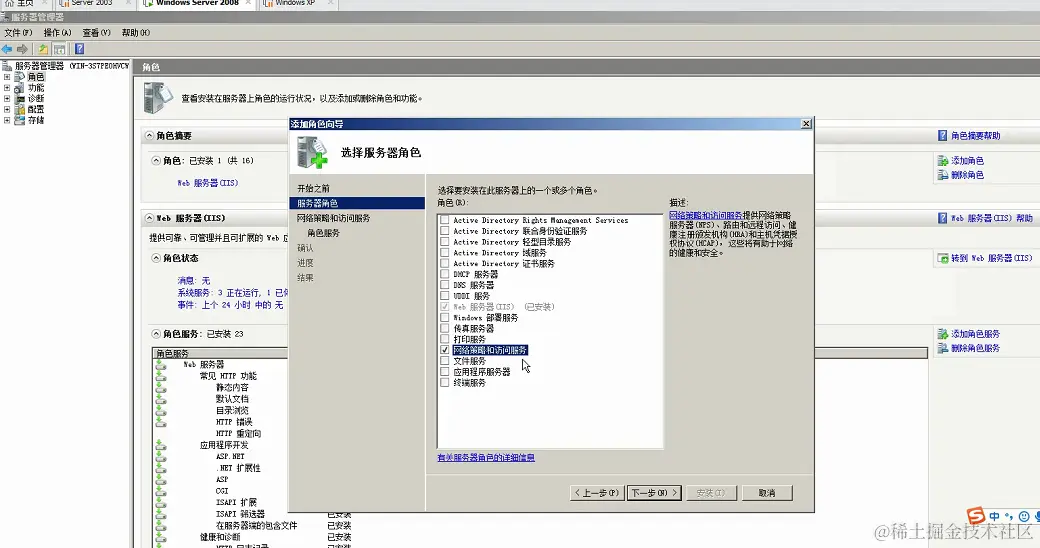Check Active Directory 轻型目录服务 role
The height and width of the screenshot is (548, 1040).
point(444,242)
